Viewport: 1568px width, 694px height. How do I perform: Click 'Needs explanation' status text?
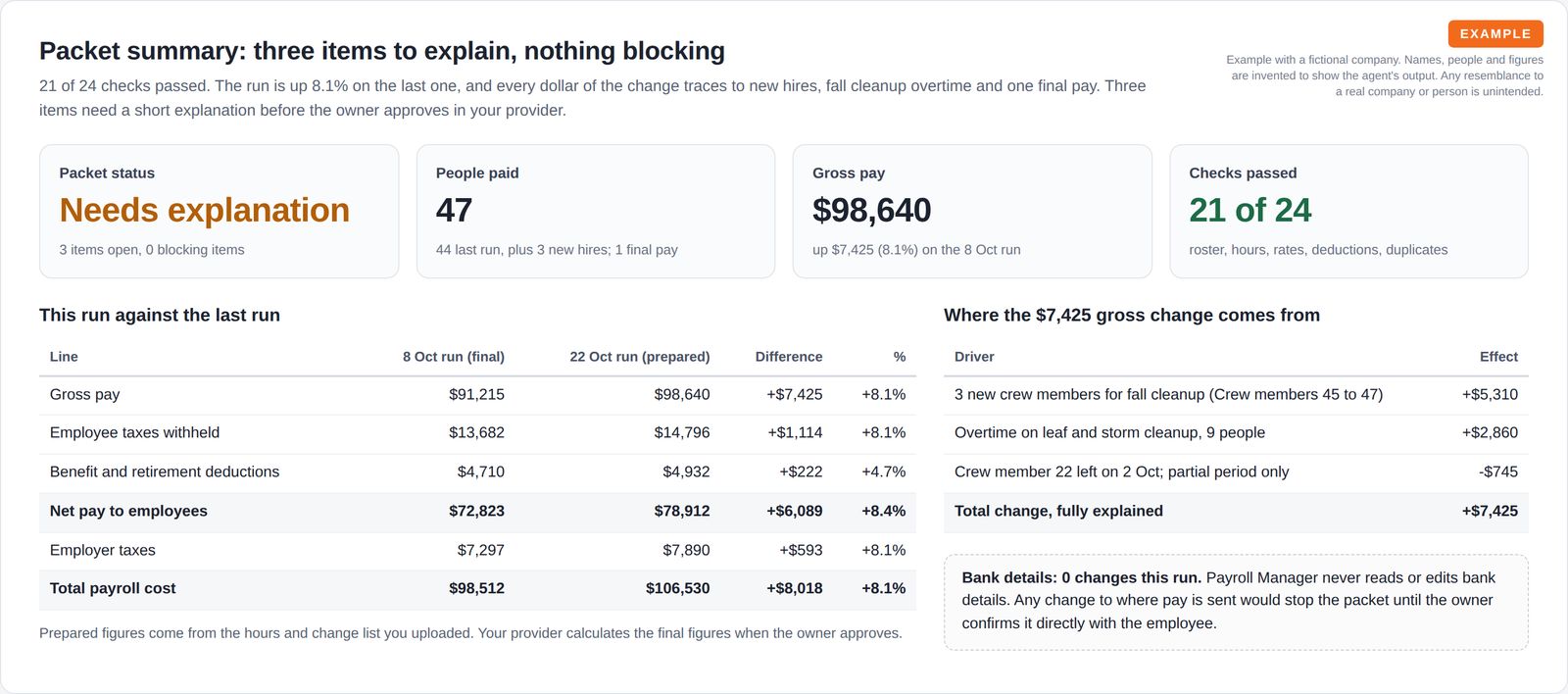click(204, 210)
